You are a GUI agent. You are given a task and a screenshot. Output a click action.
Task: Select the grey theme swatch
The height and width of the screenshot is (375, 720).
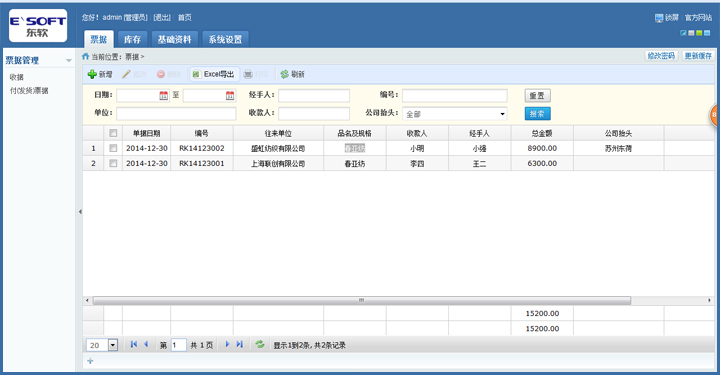click(691, 33)
